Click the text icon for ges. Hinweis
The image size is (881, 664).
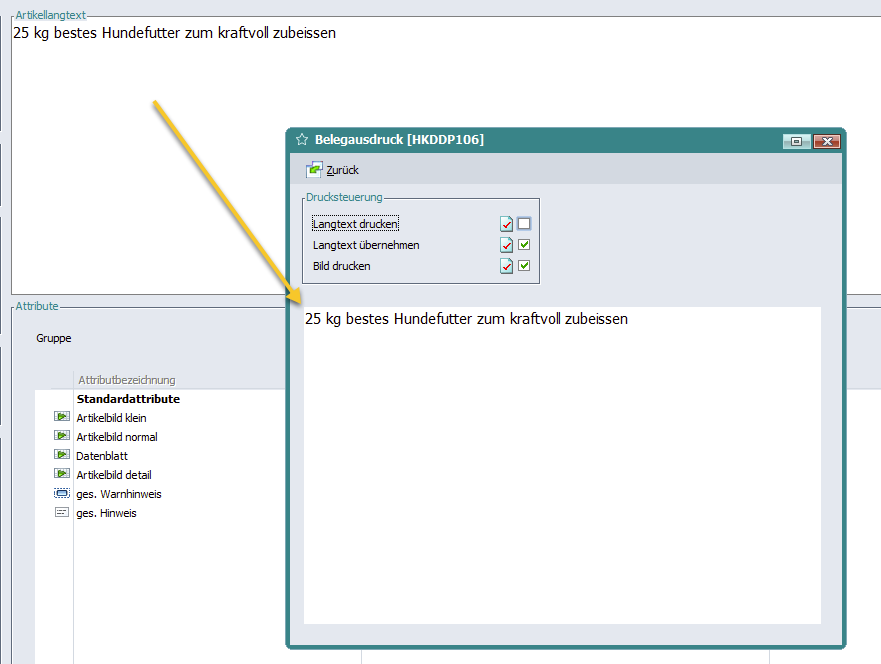tap(61, 512)
